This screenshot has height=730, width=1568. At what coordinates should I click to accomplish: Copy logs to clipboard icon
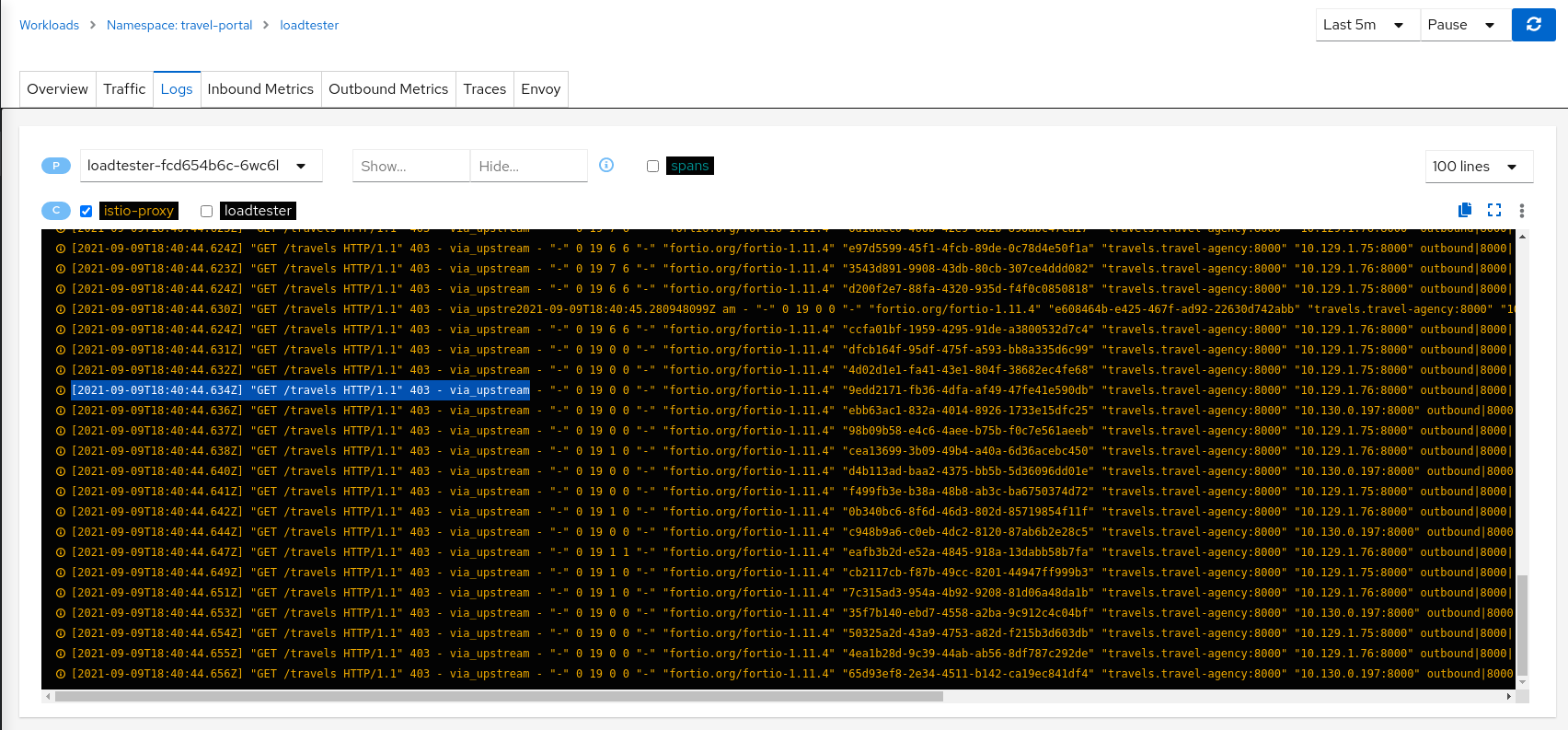[1465, 210]
